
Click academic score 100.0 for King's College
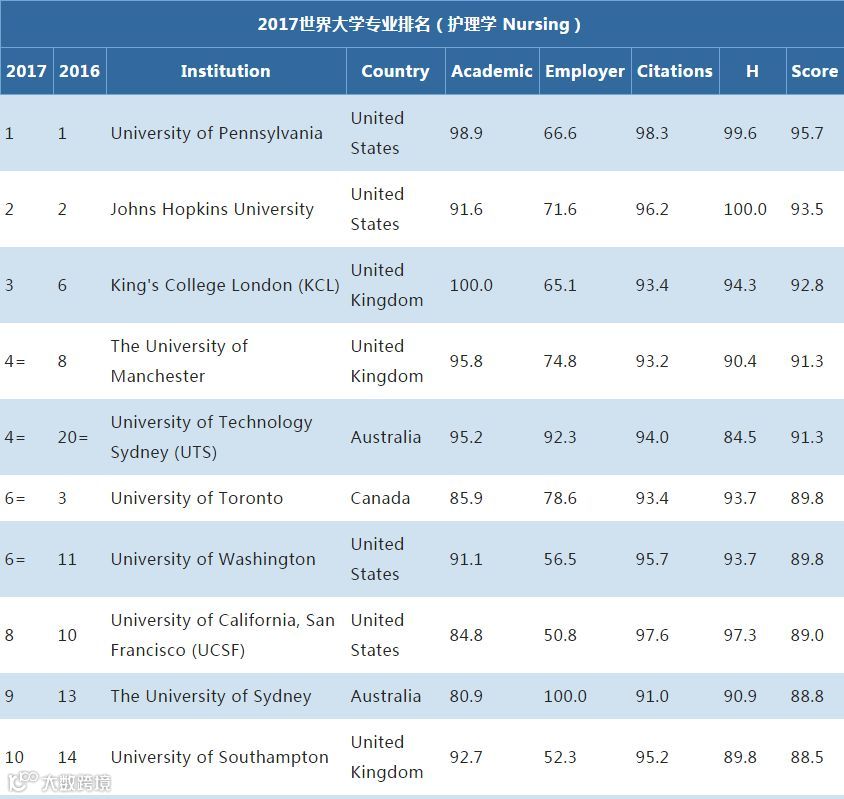tap(471, 285)
